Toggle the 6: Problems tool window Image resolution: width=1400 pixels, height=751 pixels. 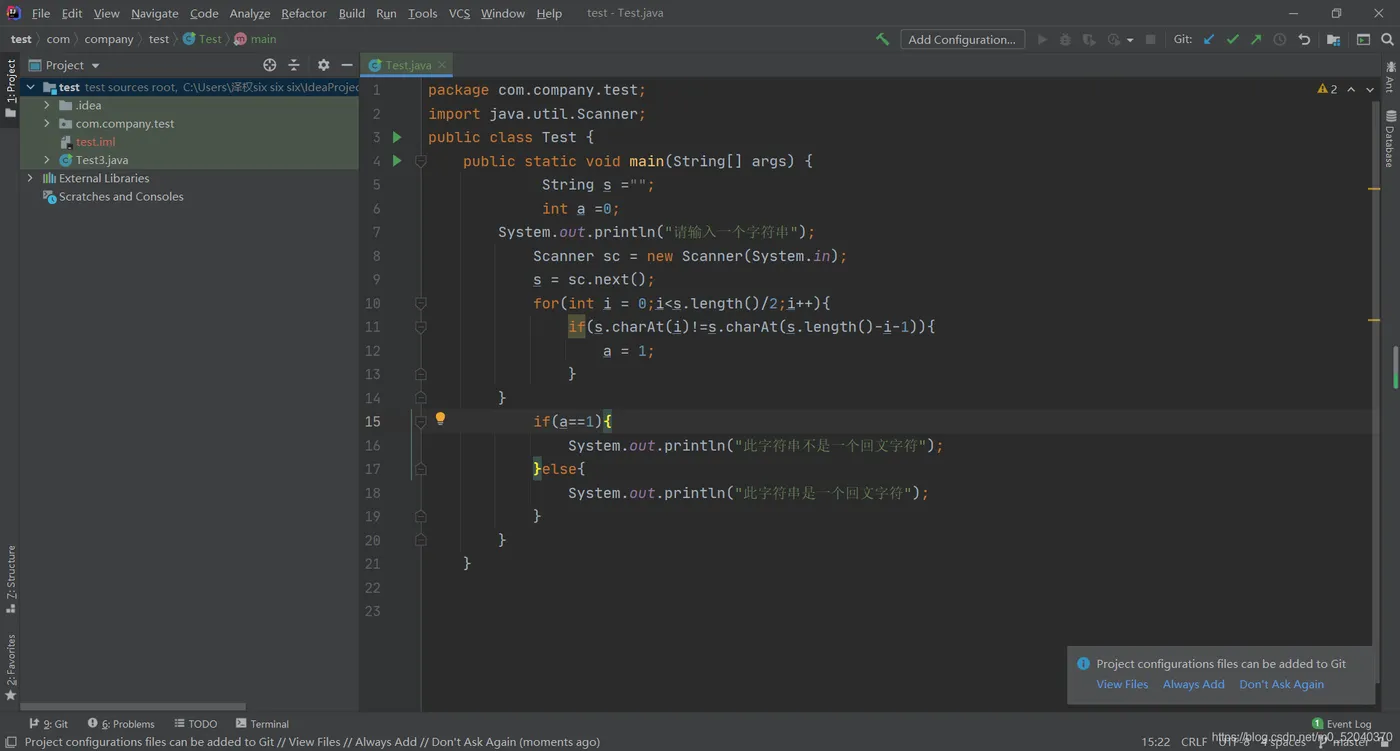pos(121,724)
